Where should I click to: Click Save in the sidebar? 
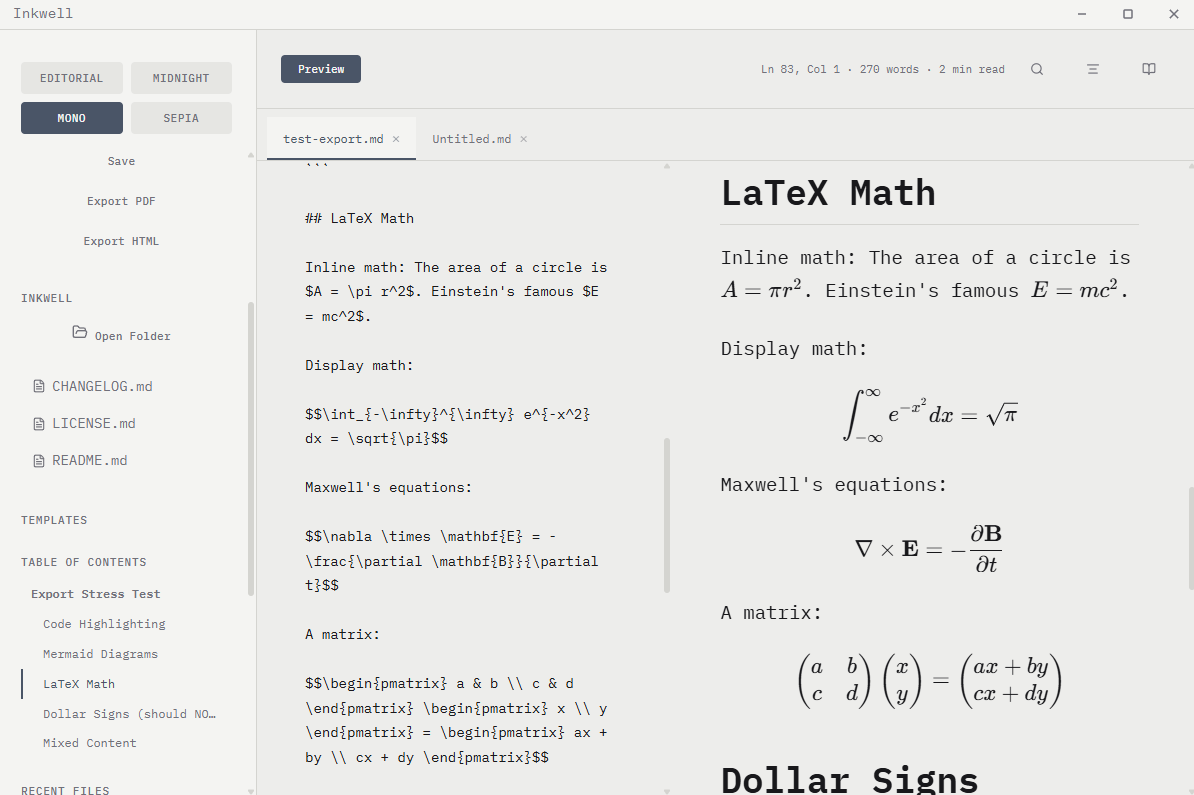pos(121,161)
